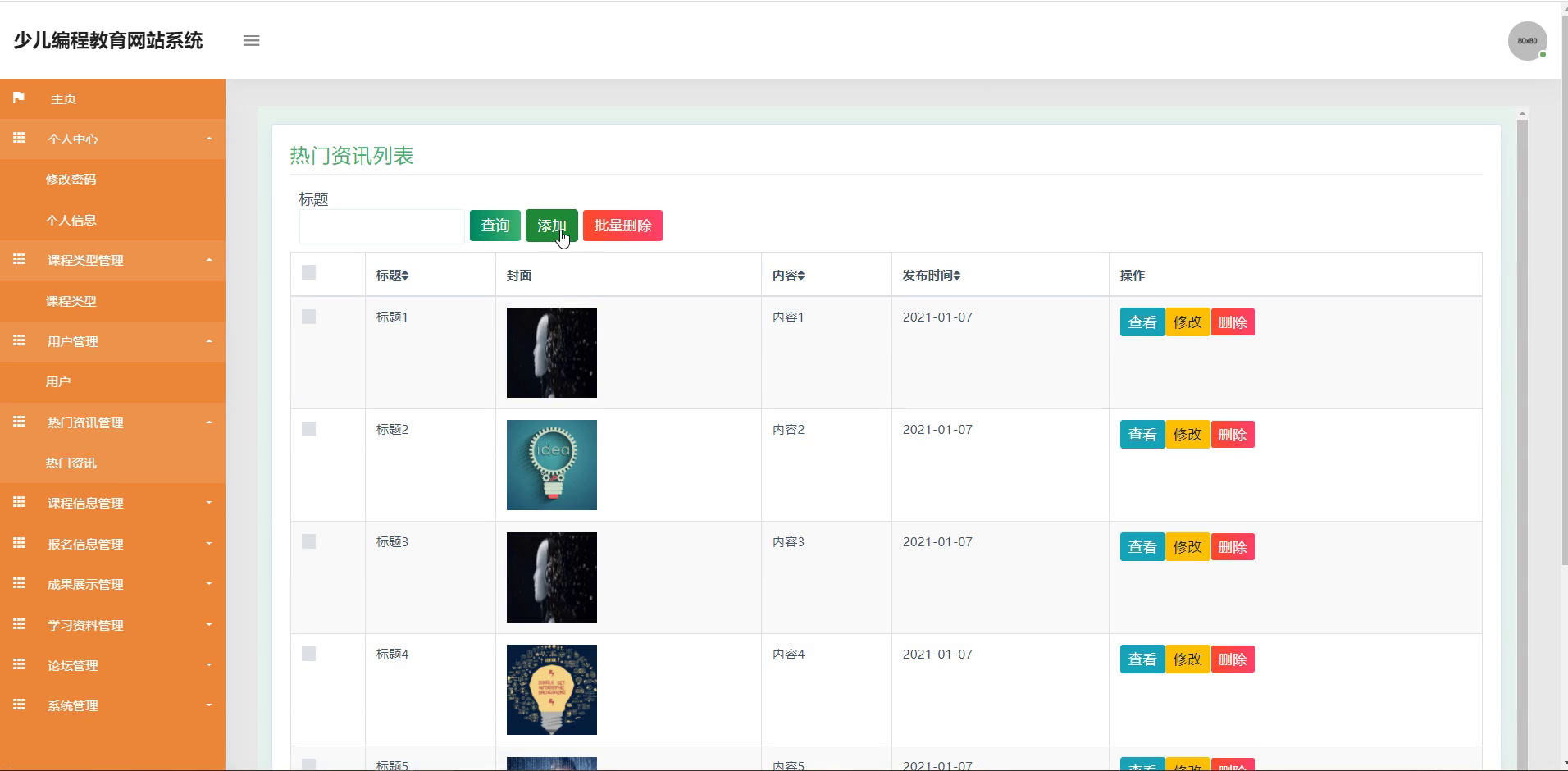Click the 添加 button
Image resolution: width=1568 pixels, height=771 pixels.
pos(552,226)
